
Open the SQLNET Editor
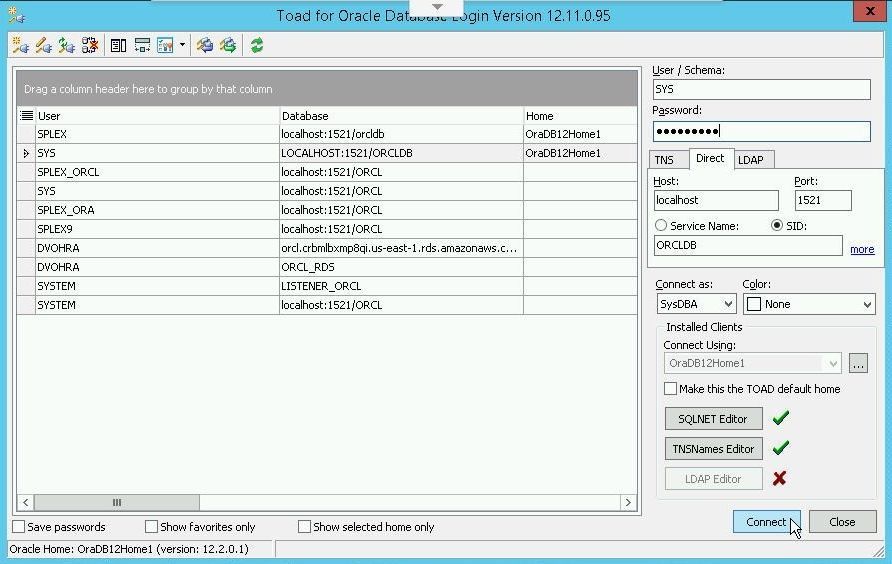click(x=713, y=419)
